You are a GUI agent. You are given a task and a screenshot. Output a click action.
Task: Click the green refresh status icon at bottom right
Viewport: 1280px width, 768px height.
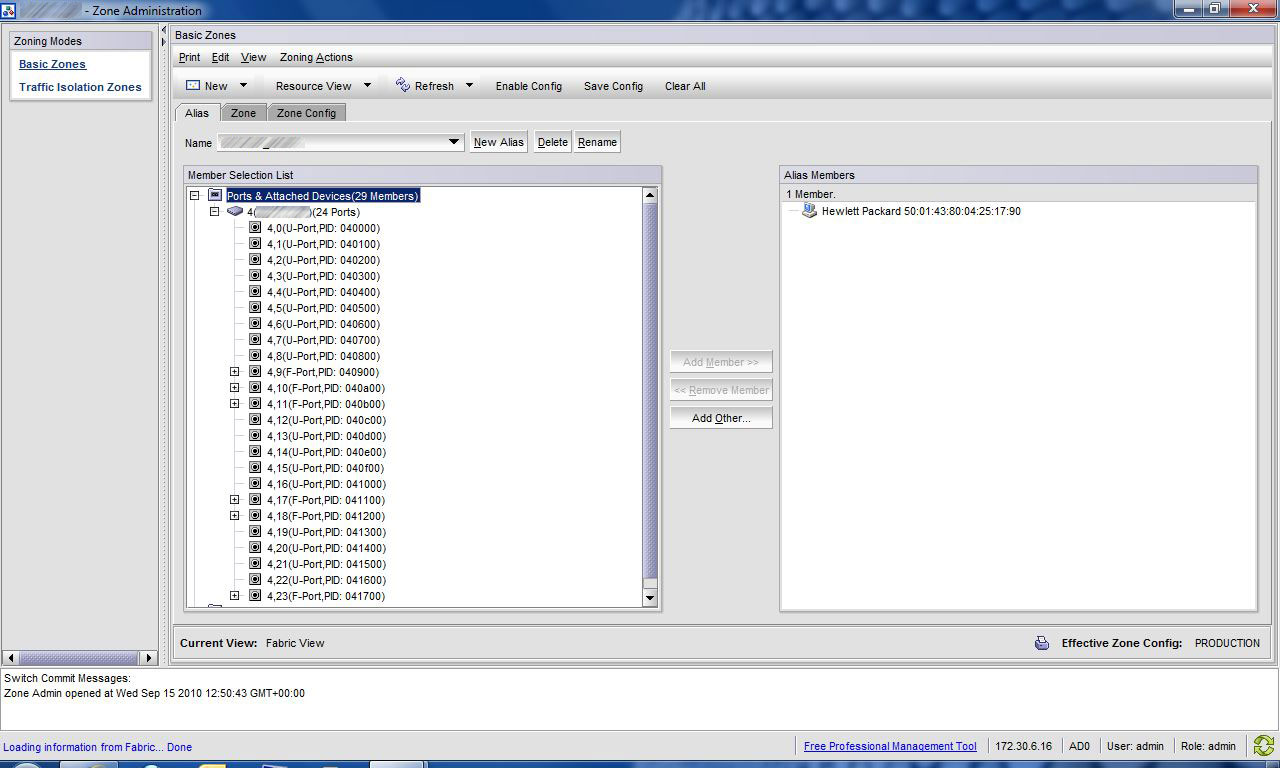(1263, 746)
